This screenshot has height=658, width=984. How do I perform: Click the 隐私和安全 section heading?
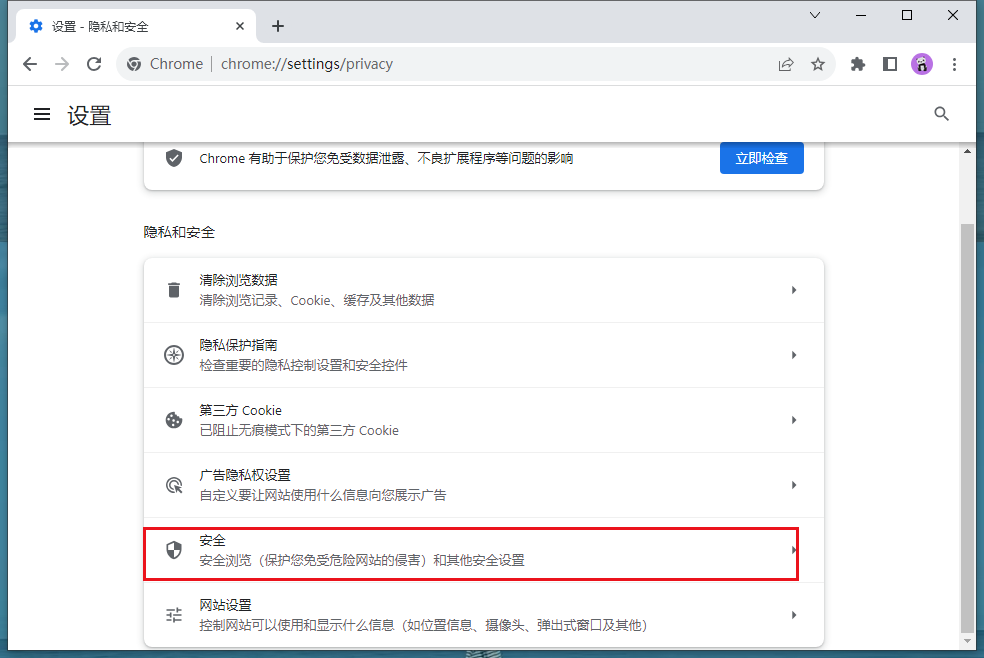[179, 232]
